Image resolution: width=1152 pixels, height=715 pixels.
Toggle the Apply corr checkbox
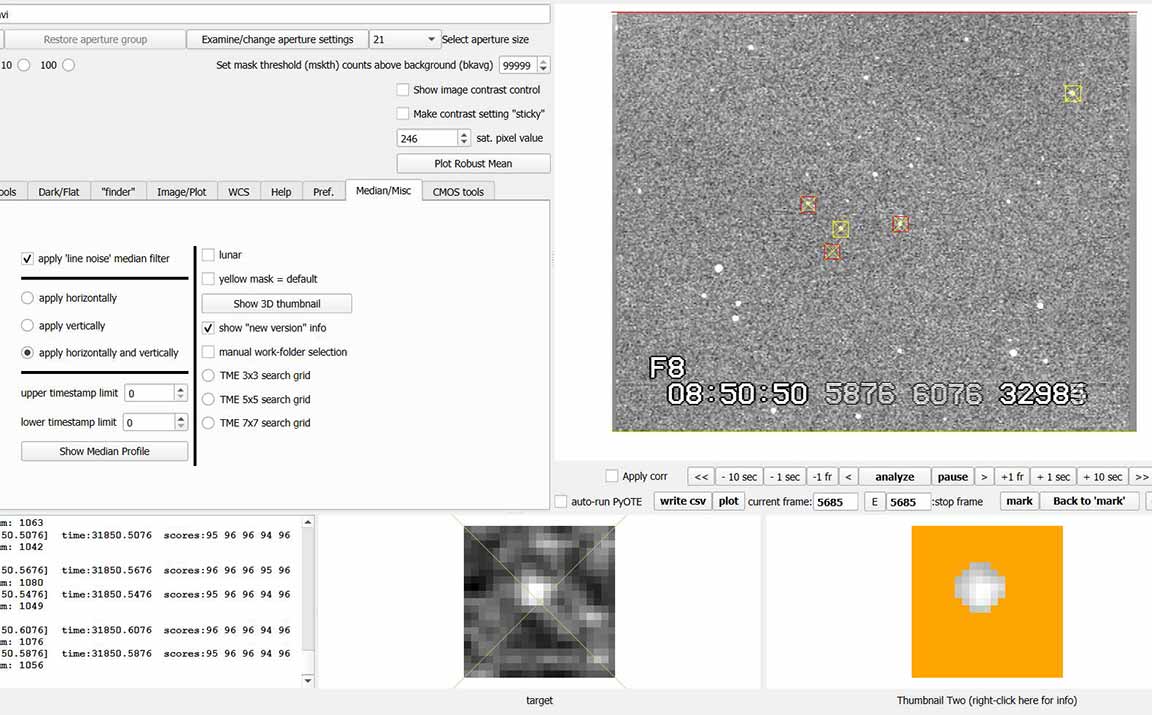click(x=611, y=476)
